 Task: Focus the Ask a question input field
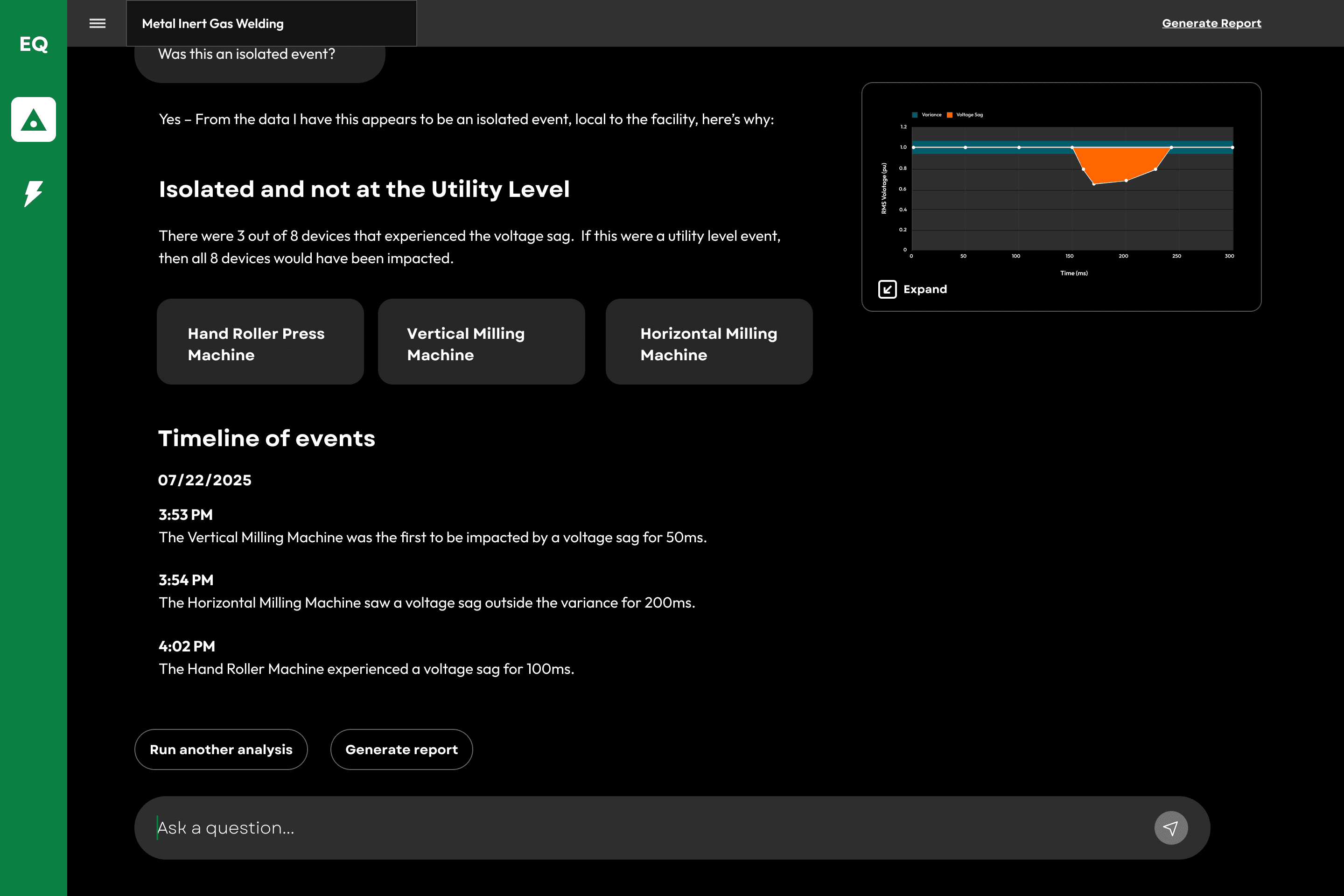click(x=629, y=827)
